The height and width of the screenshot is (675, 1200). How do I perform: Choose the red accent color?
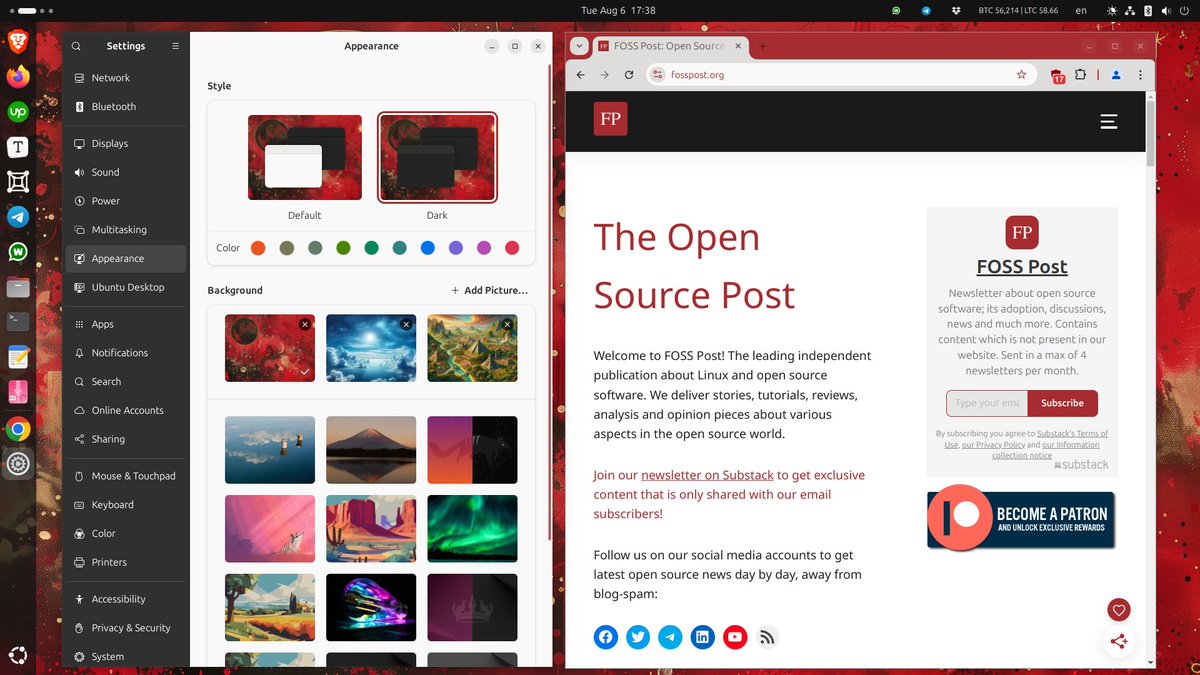pos(512,248)
